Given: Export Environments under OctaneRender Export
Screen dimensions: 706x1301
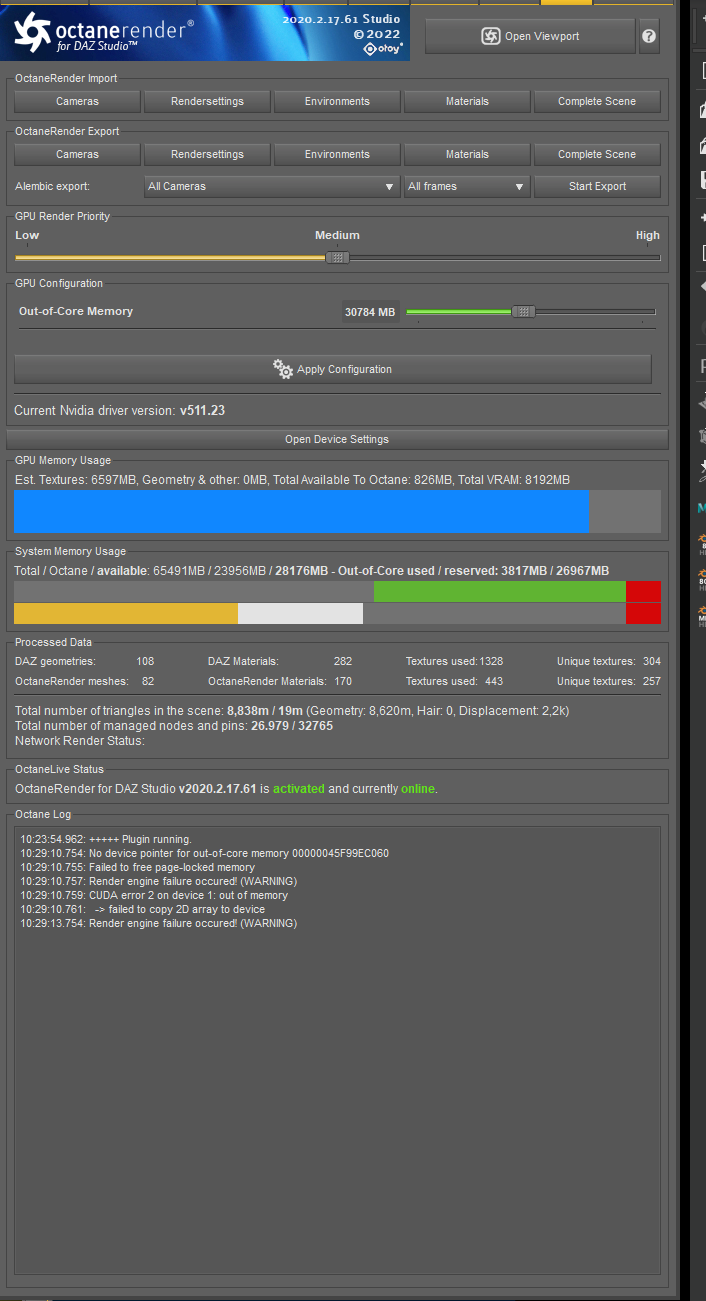Looking at the screenshot, I should (337, 154).
